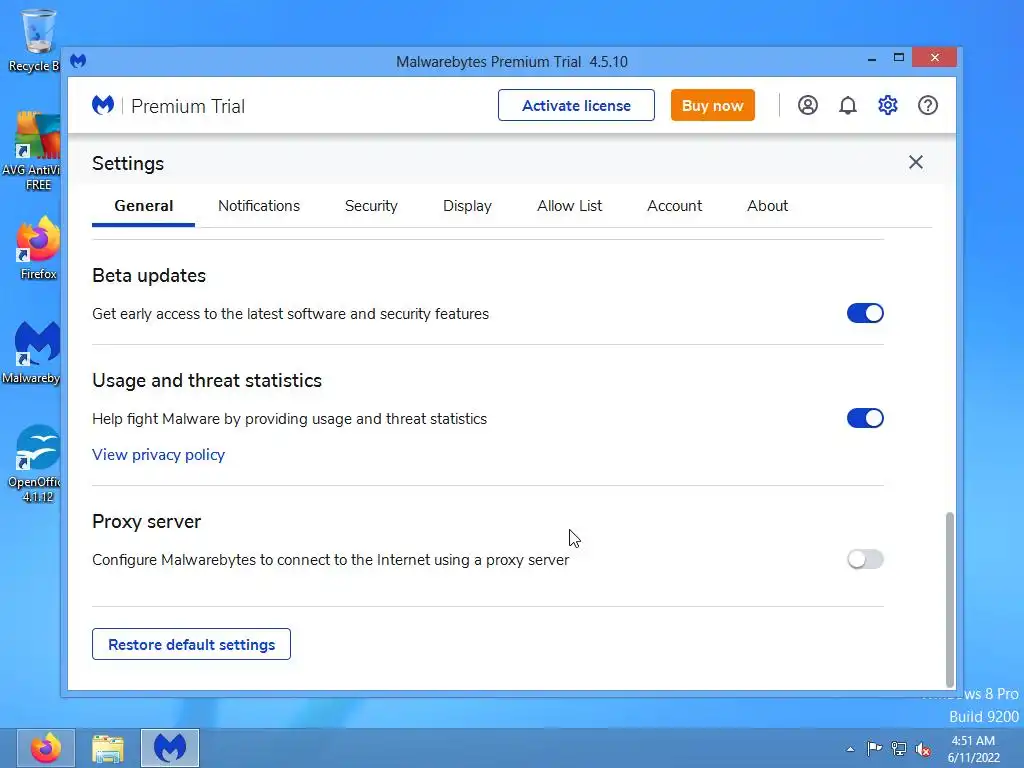The height and width of the screenshot is (768, 1024).
Task: Click the network tray icon
Action: (899, 748)
